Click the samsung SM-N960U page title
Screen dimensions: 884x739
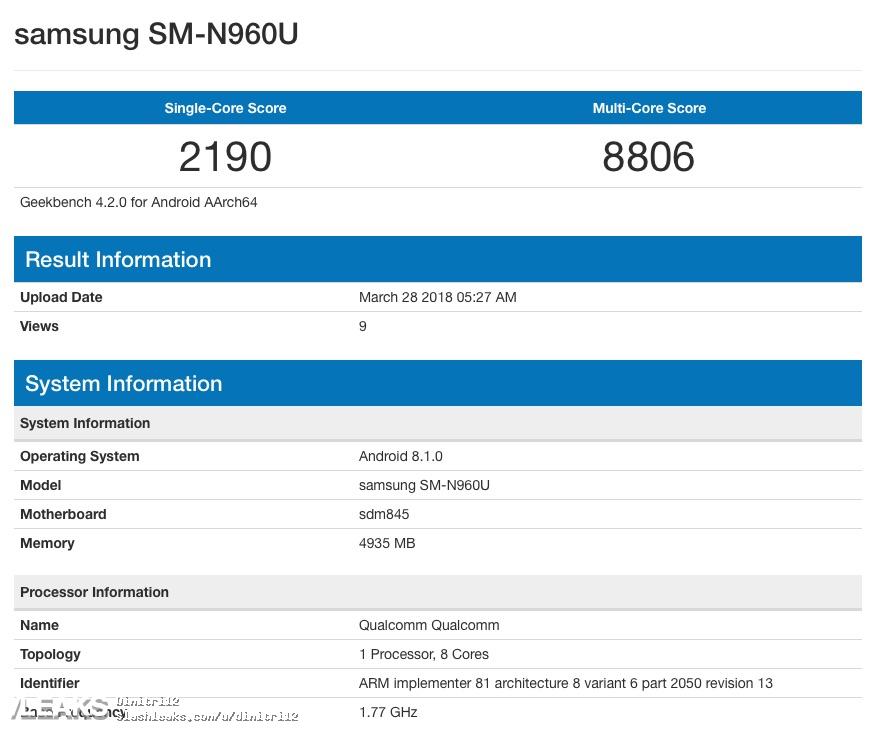[156, 34]
